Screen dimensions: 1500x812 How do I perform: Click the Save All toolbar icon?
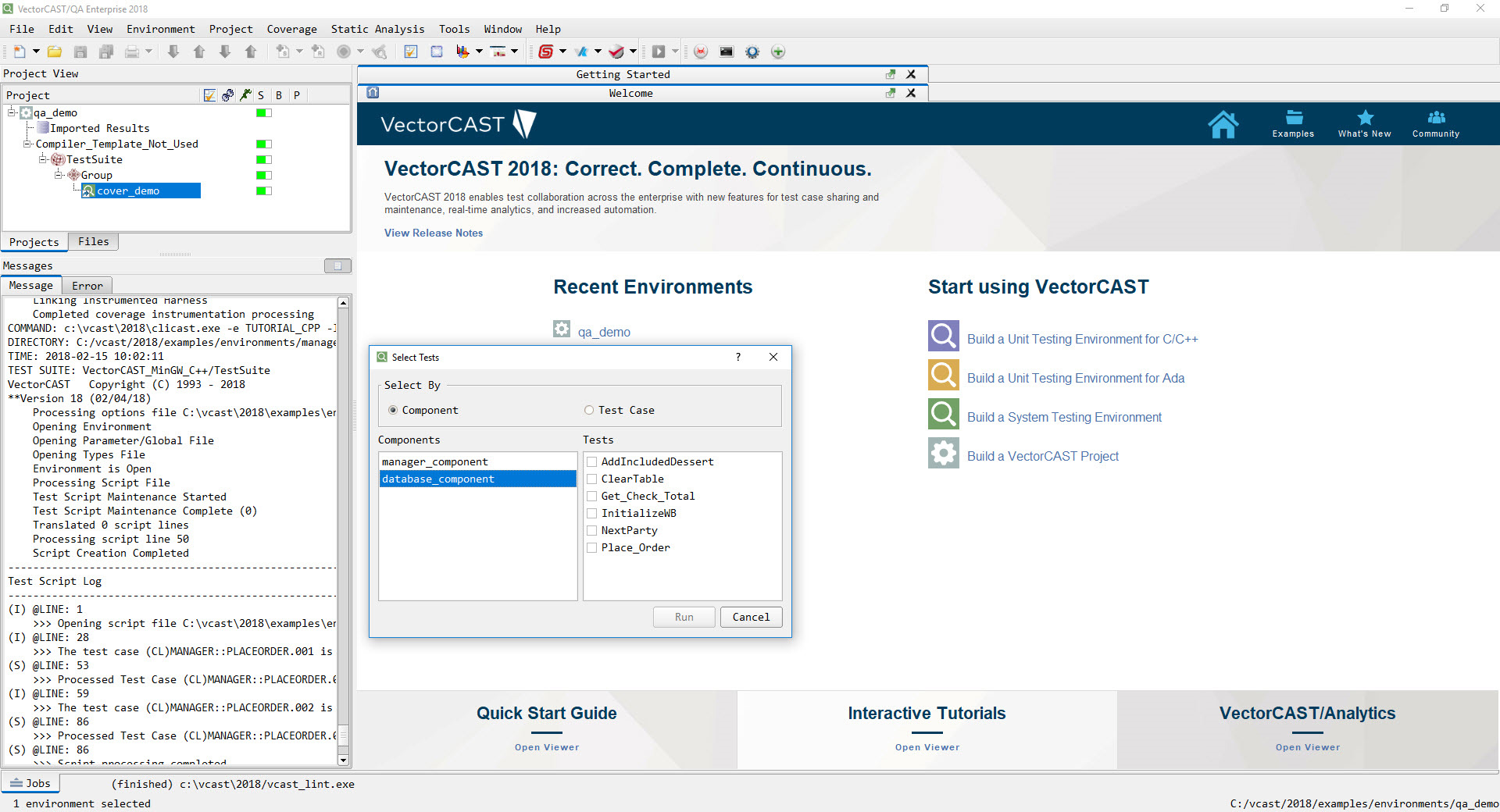[106, 52]
